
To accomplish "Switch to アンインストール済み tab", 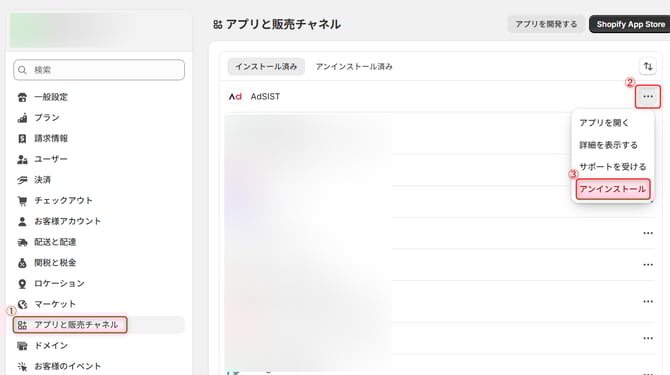I will tap(354, 67).
